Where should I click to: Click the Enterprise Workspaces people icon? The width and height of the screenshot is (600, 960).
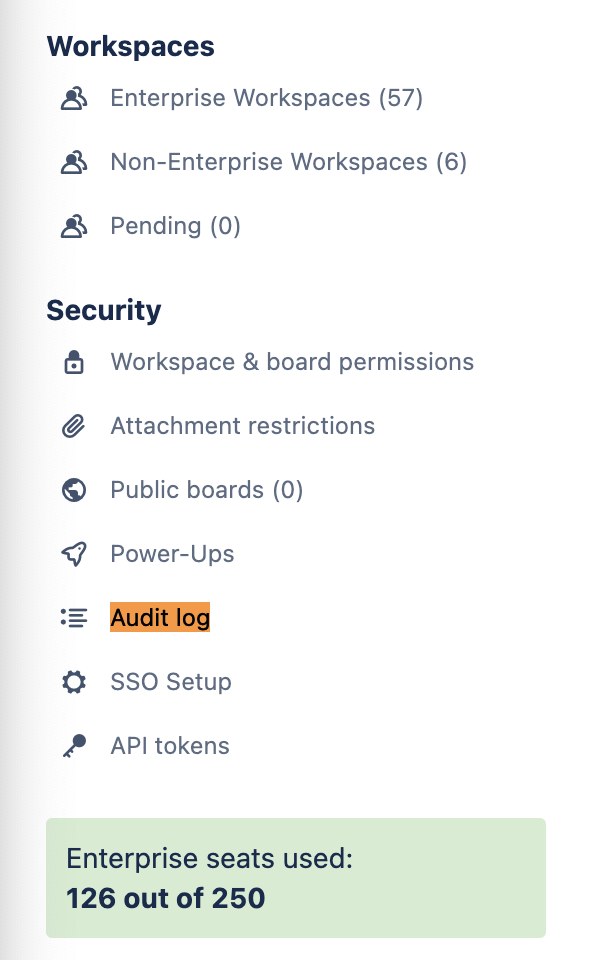(74, 98)
